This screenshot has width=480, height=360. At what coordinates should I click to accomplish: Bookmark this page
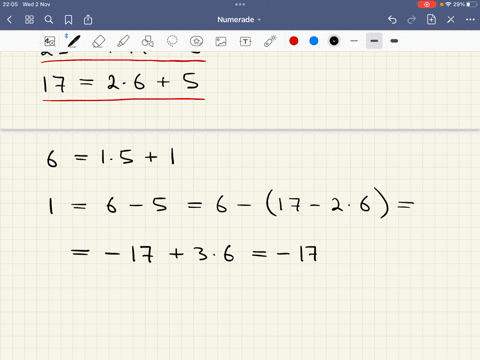68,20
